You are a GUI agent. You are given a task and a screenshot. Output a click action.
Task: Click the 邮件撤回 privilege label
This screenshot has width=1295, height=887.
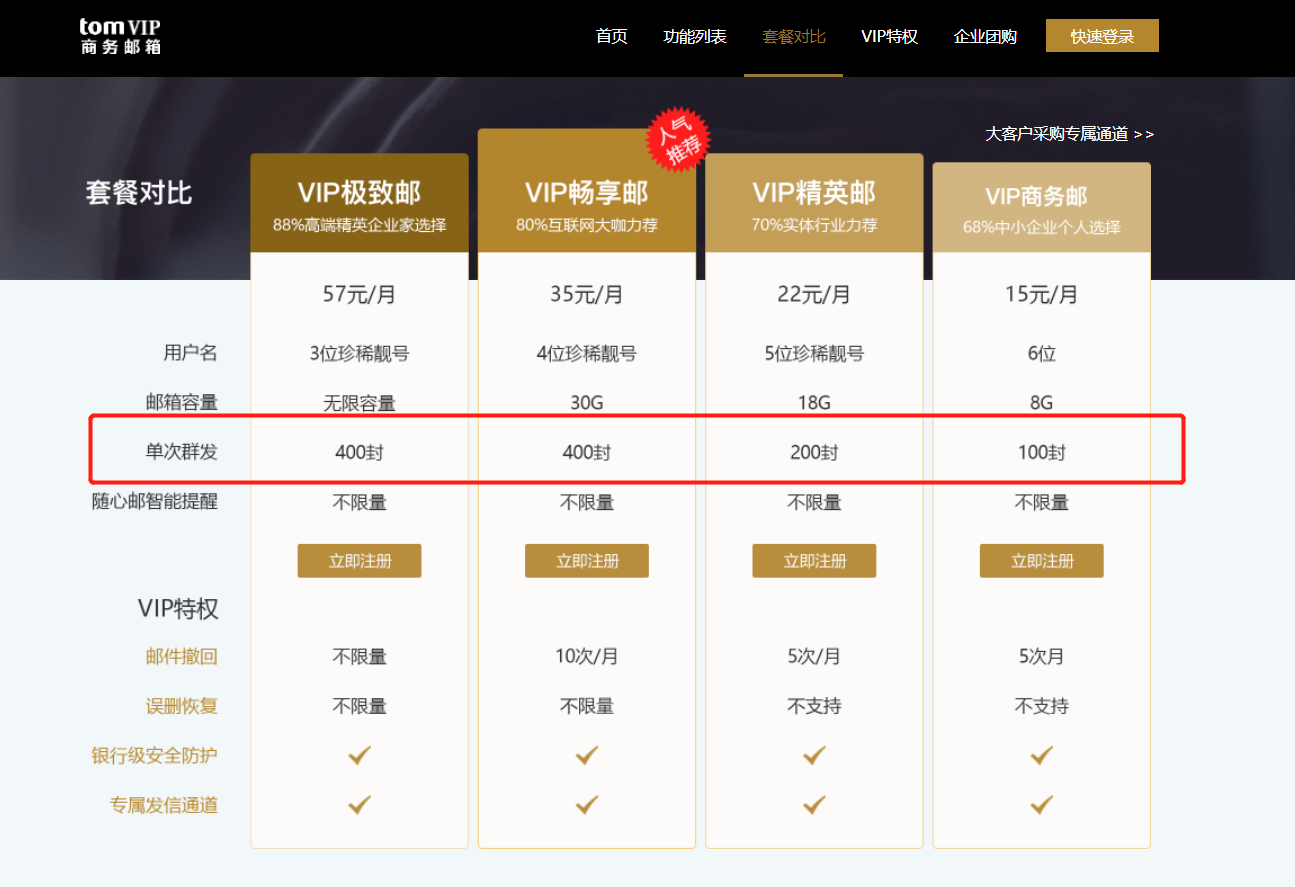coord(181,657)
